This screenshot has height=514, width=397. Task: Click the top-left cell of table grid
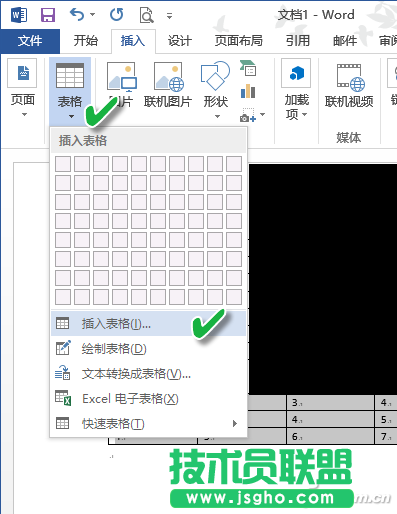tap(63, 164)
